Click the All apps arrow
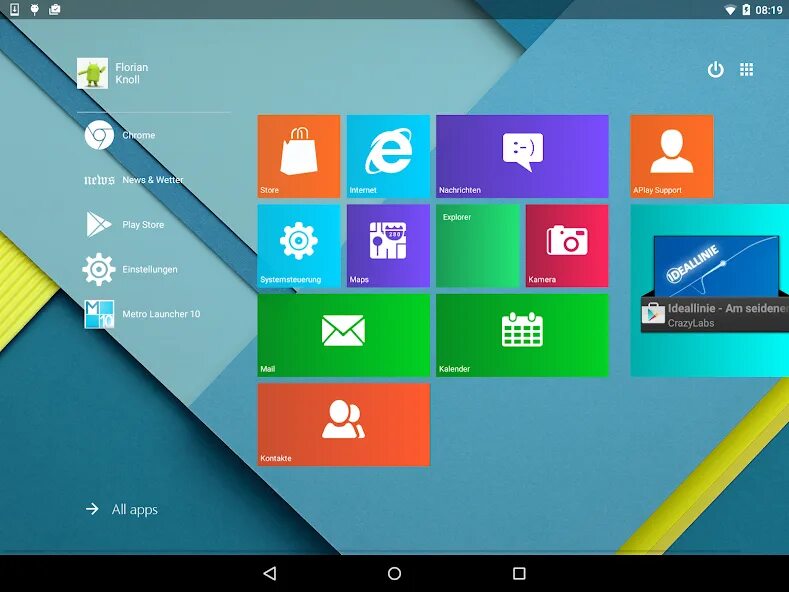This screenshot has width=789, height=592. [92, 509]
